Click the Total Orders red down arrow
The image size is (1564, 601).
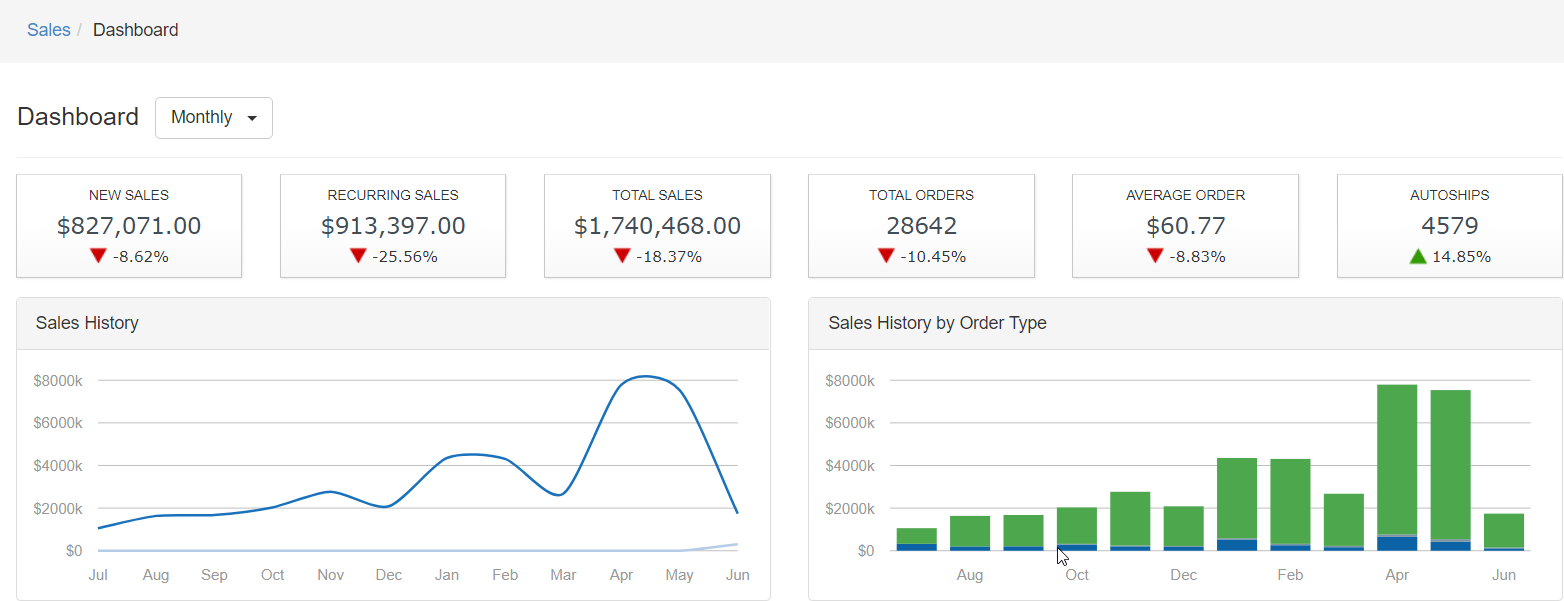(x=886, y=256)
